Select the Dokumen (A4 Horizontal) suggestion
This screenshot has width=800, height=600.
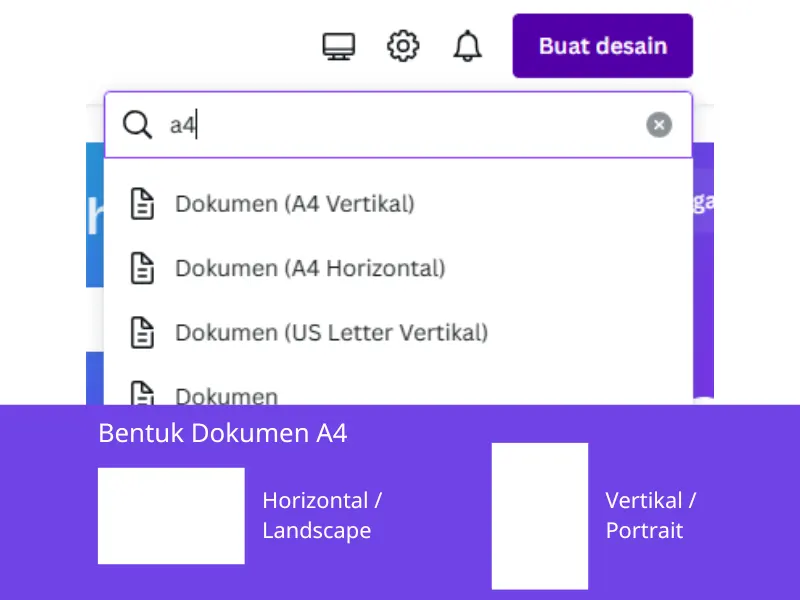pyautogui.click(x=310, y=268)
